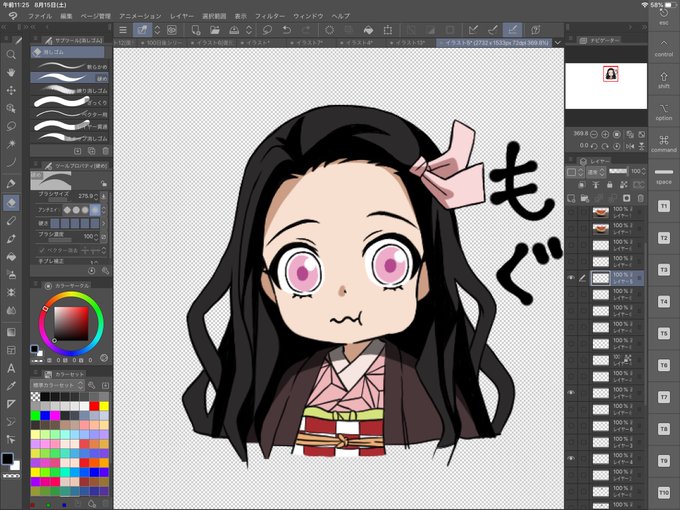Select the Hand move tool
This screenshot has height=510, width=680.
tap(11, 72)
